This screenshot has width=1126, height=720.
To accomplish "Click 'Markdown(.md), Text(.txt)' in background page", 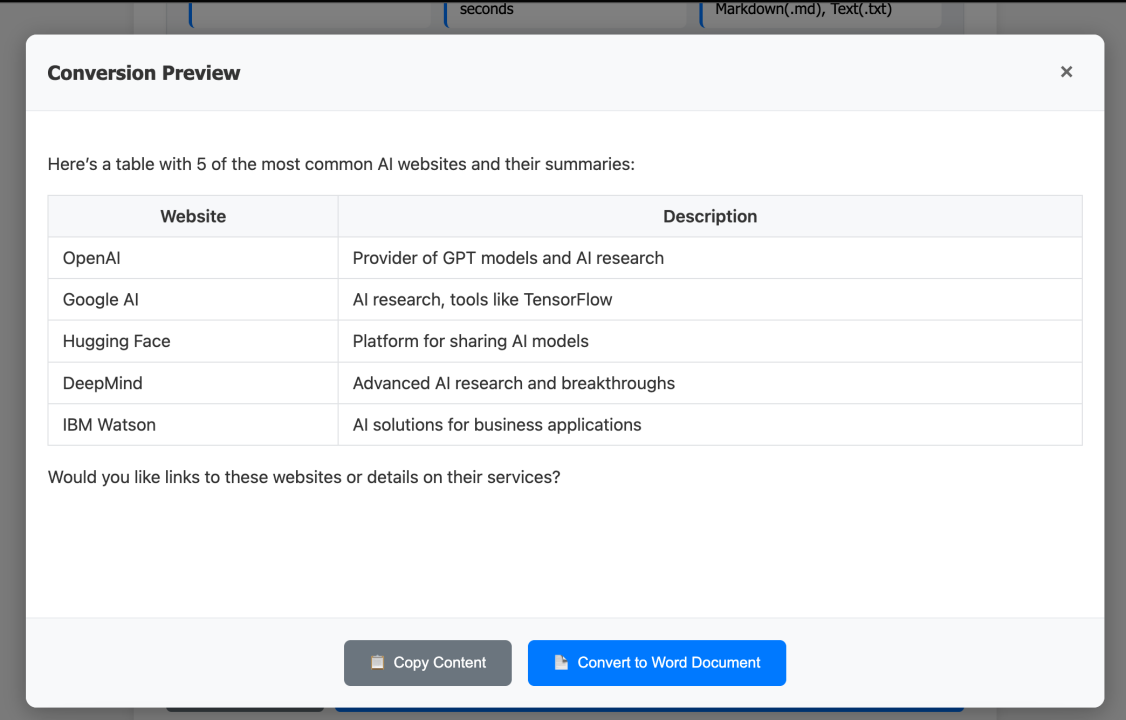I will pyautogui.click(x=803, y=9).
